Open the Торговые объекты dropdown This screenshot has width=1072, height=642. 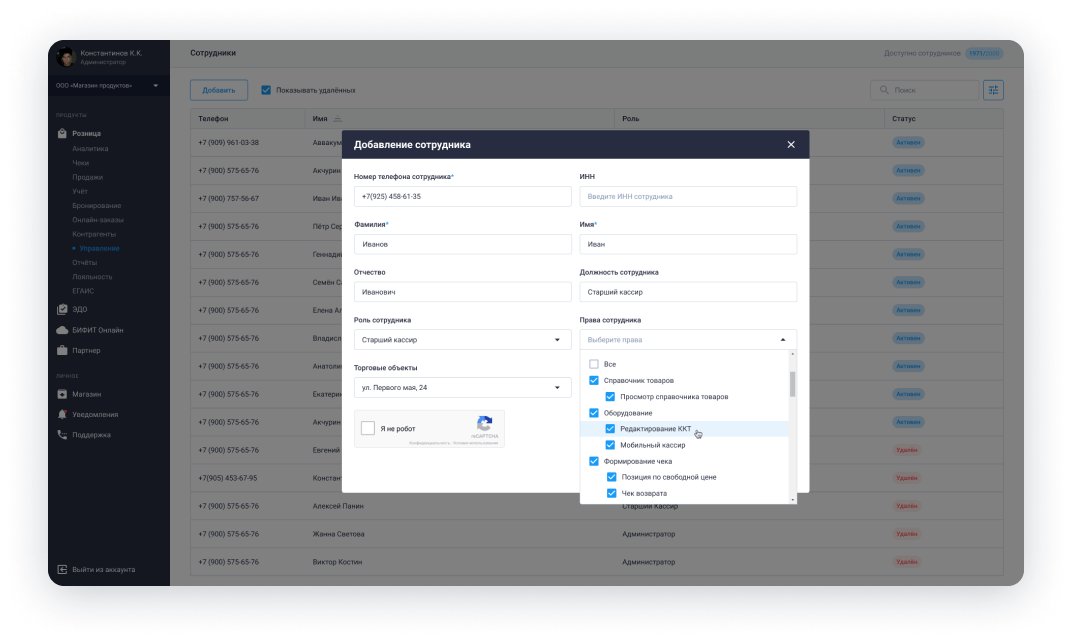point(462,387)
